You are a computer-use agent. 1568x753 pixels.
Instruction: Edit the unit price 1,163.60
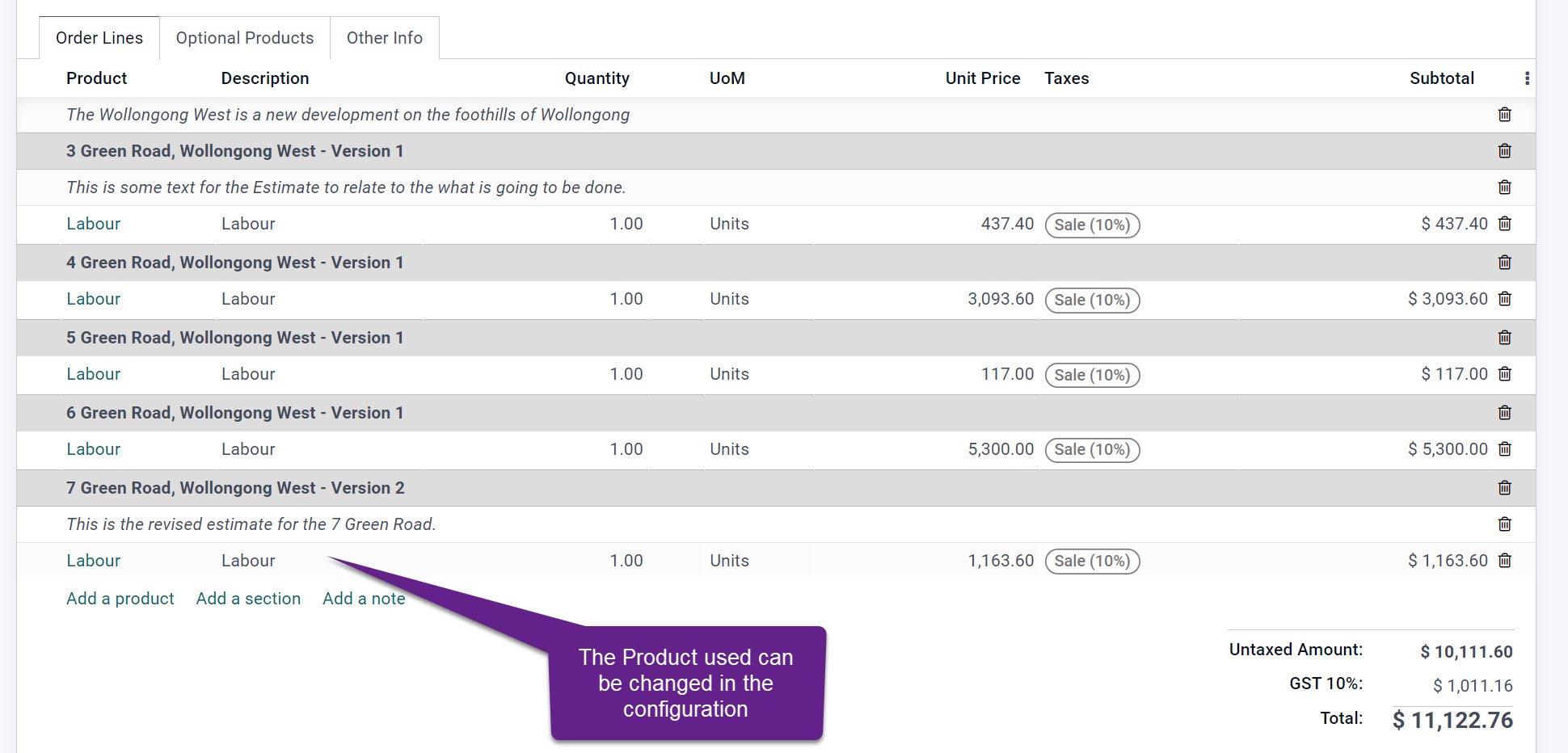pos(1001,561)
